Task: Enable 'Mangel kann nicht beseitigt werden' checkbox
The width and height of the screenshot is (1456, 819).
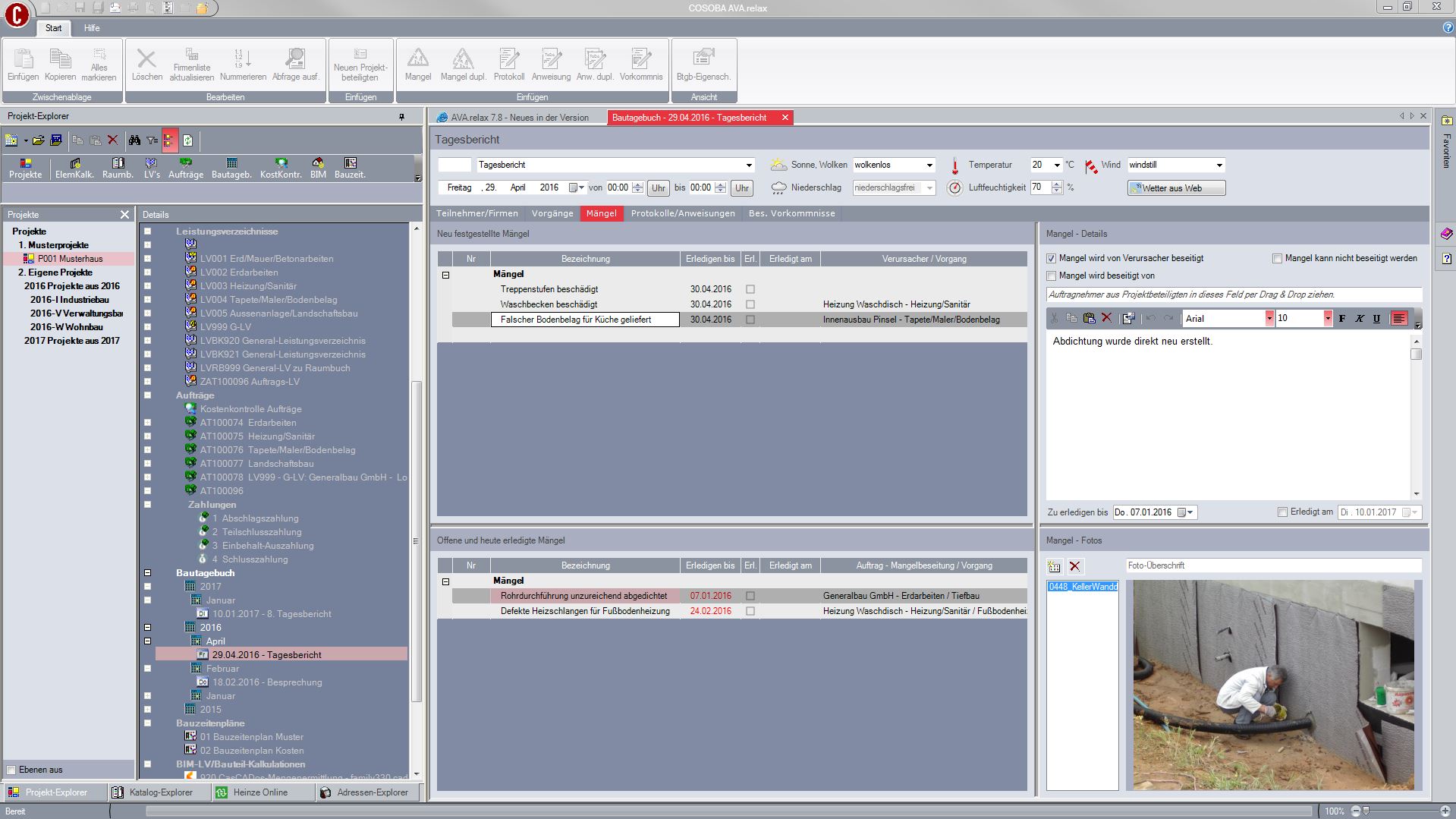Action: pos(1277,259)
